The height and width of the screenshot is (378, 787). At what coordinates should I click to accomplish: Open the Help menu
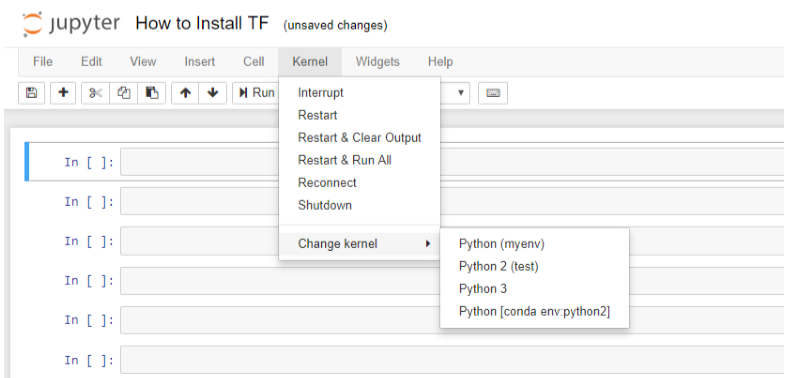click(x=440, y=62)
